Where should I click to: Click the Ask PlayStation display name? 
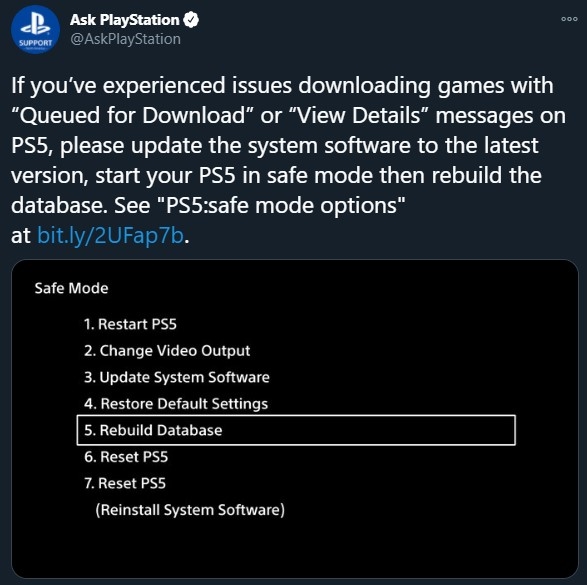tap(124, 20)
